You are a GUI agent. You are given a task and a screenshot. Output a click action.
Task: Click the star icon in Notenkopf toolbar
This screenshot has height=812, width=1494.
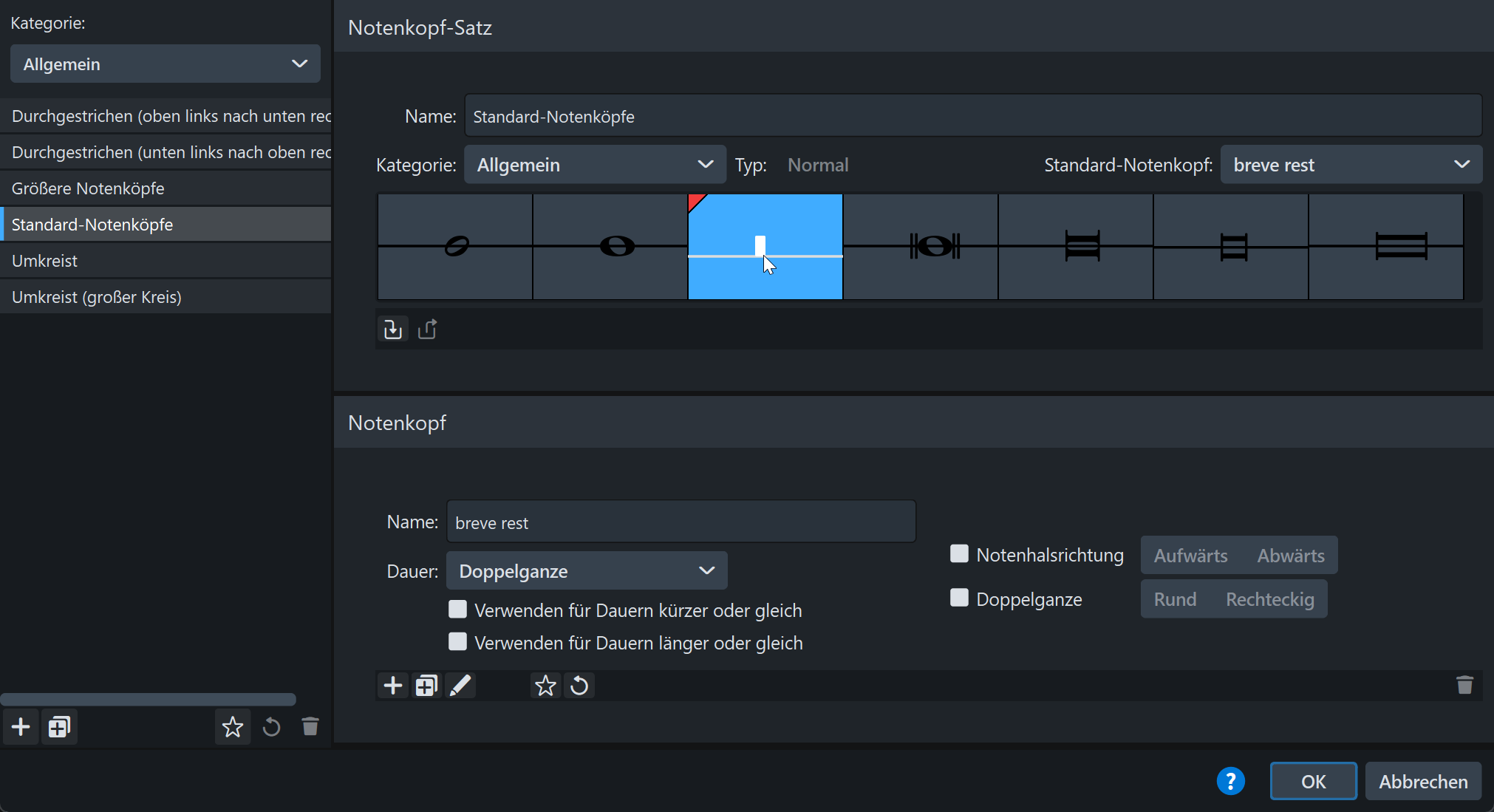coord(545,686)
